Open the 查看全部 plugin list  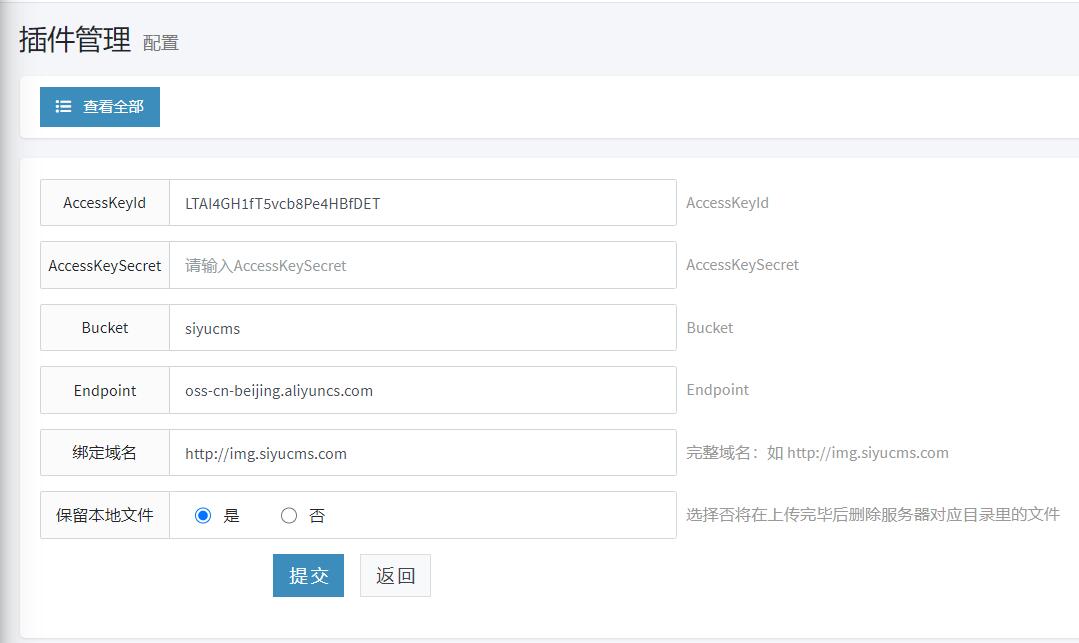coord(100,107)
